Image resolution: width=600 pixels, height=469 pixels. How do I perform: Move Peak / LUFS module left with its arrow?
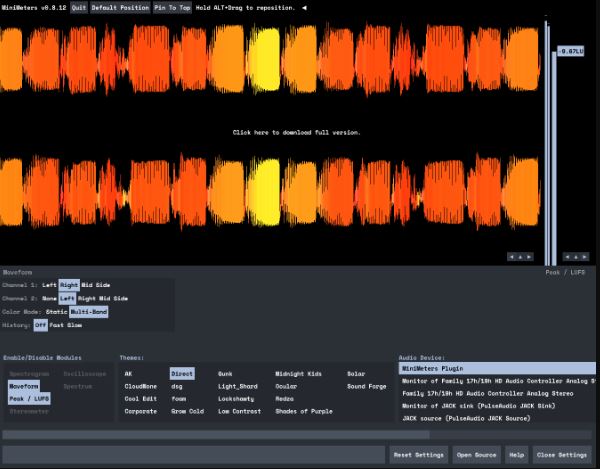(x=567, y=257)
